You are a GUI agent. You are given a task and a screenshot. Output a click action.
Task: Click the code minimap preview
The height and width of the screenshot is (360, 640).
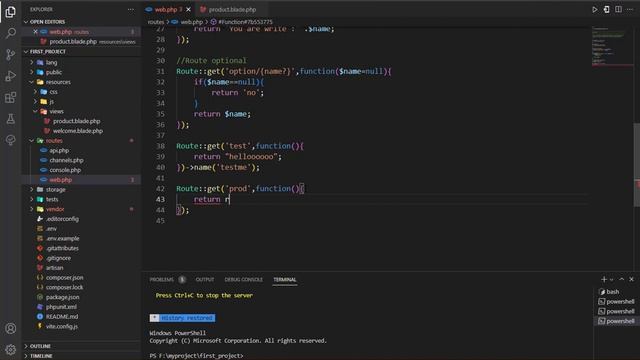(612, 46)
